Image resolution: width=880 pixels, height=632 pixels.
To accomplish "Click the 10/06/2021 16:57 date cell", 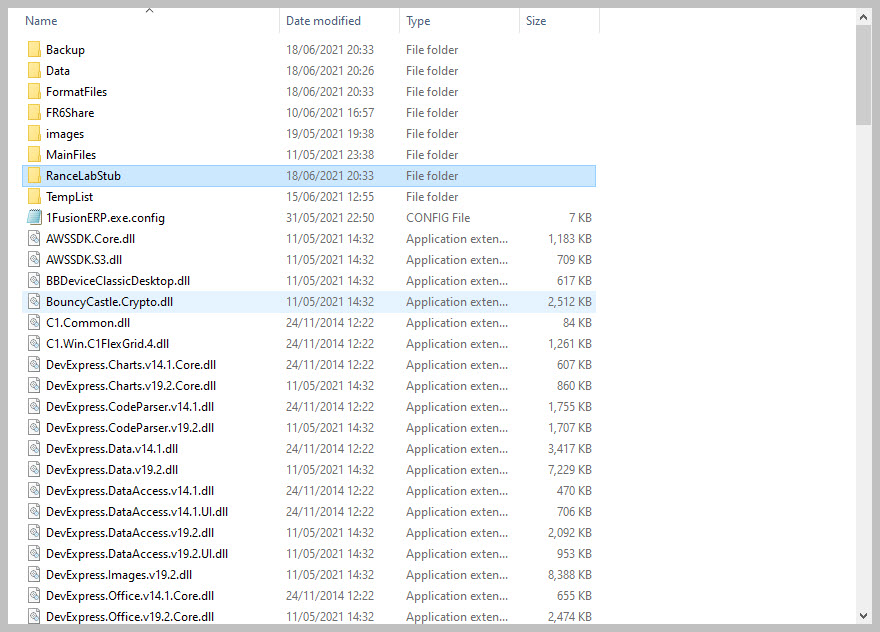I will pos(330,113).
